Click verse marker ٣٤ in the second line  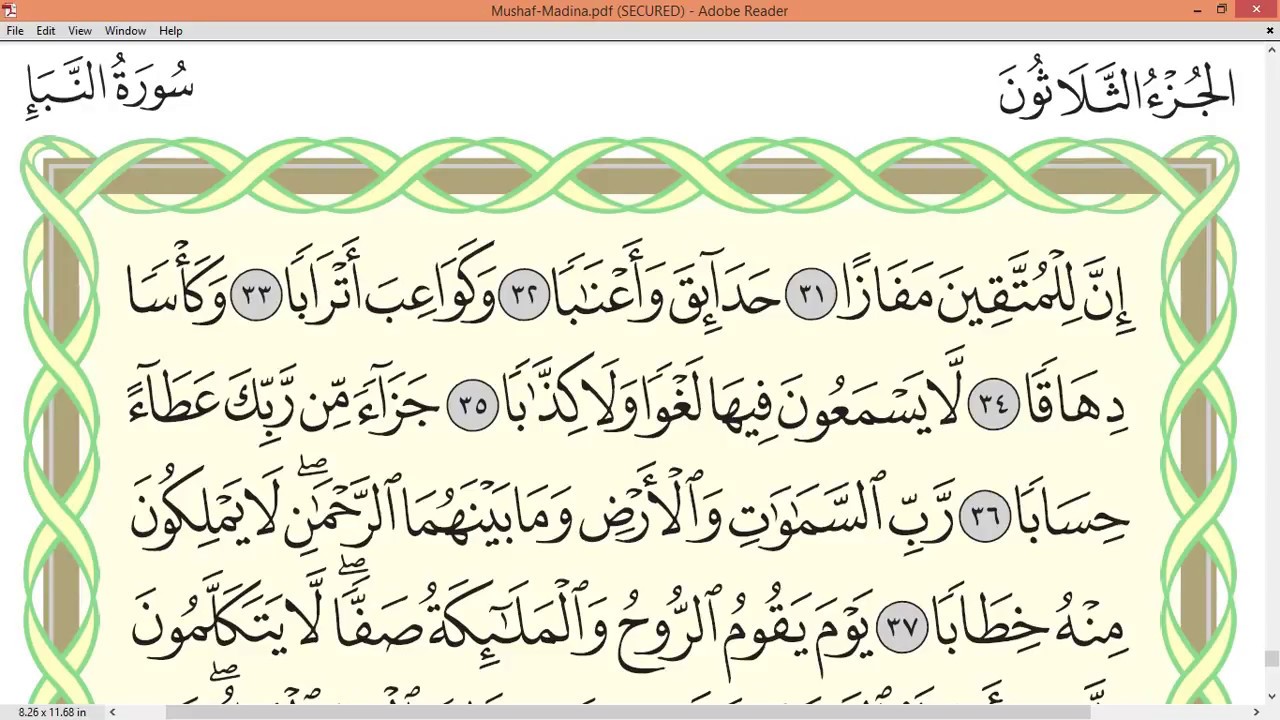[x=992, y=405]
